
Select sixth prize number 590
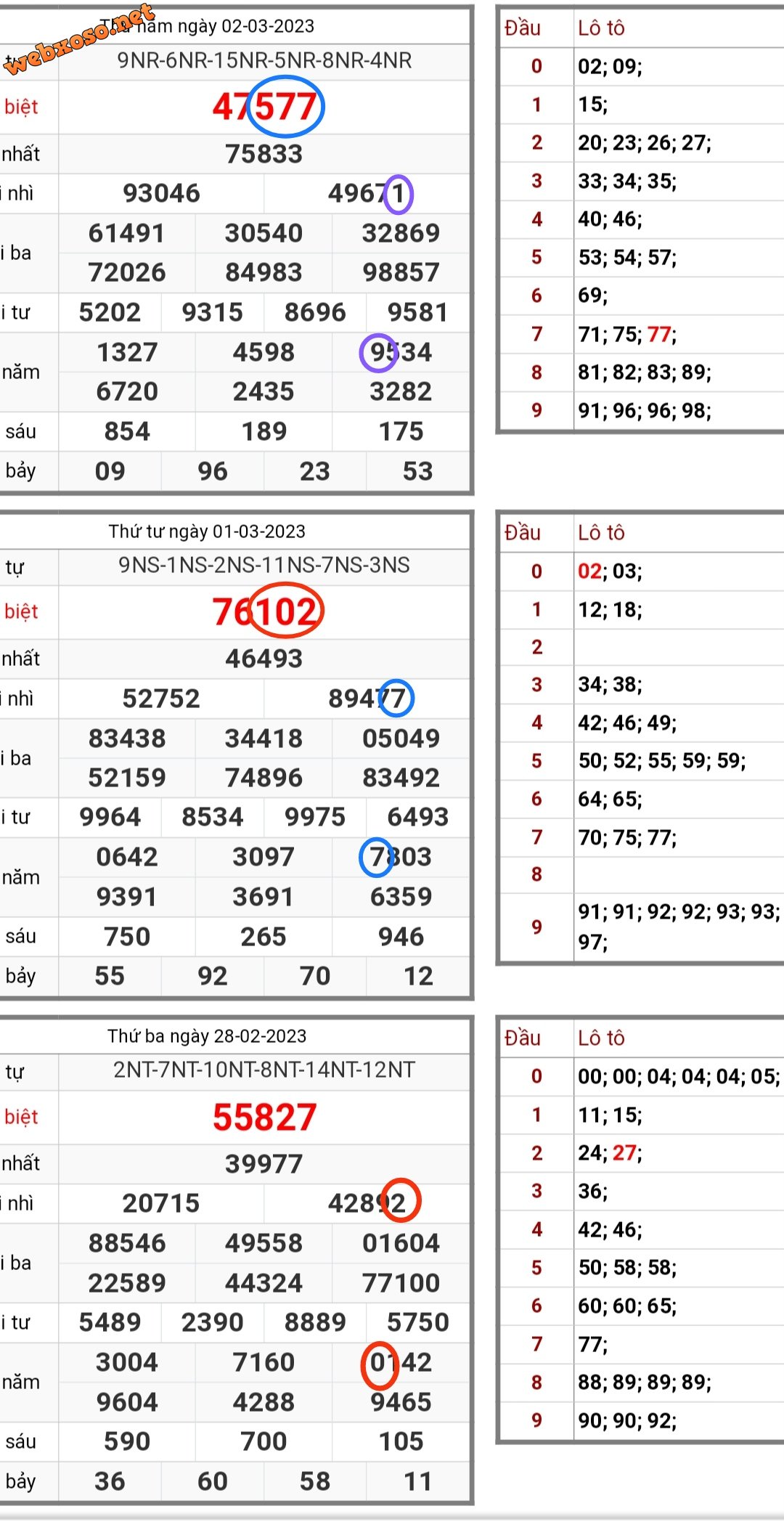click(127, 1441)
